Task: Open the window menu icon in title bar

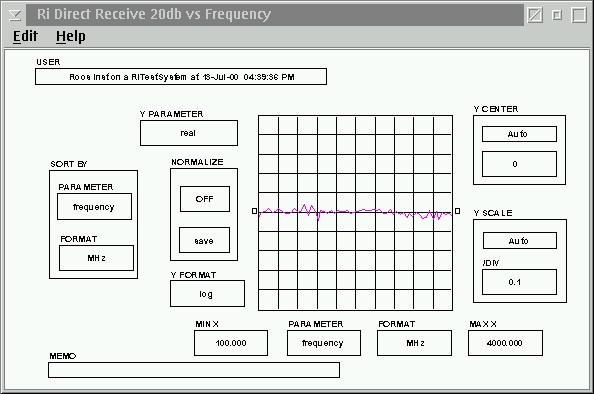Action: pyautogui.click(x=15, y=15)
